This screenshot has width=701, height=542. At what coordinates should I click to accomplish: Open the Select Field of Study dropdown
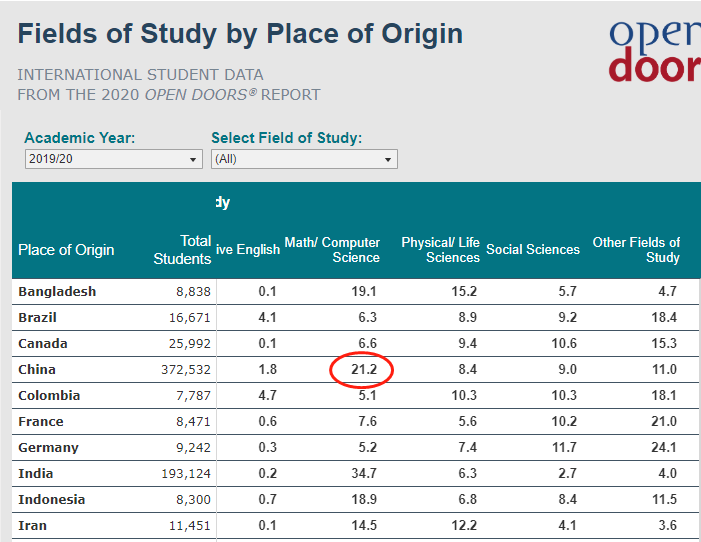coord(303,159)
